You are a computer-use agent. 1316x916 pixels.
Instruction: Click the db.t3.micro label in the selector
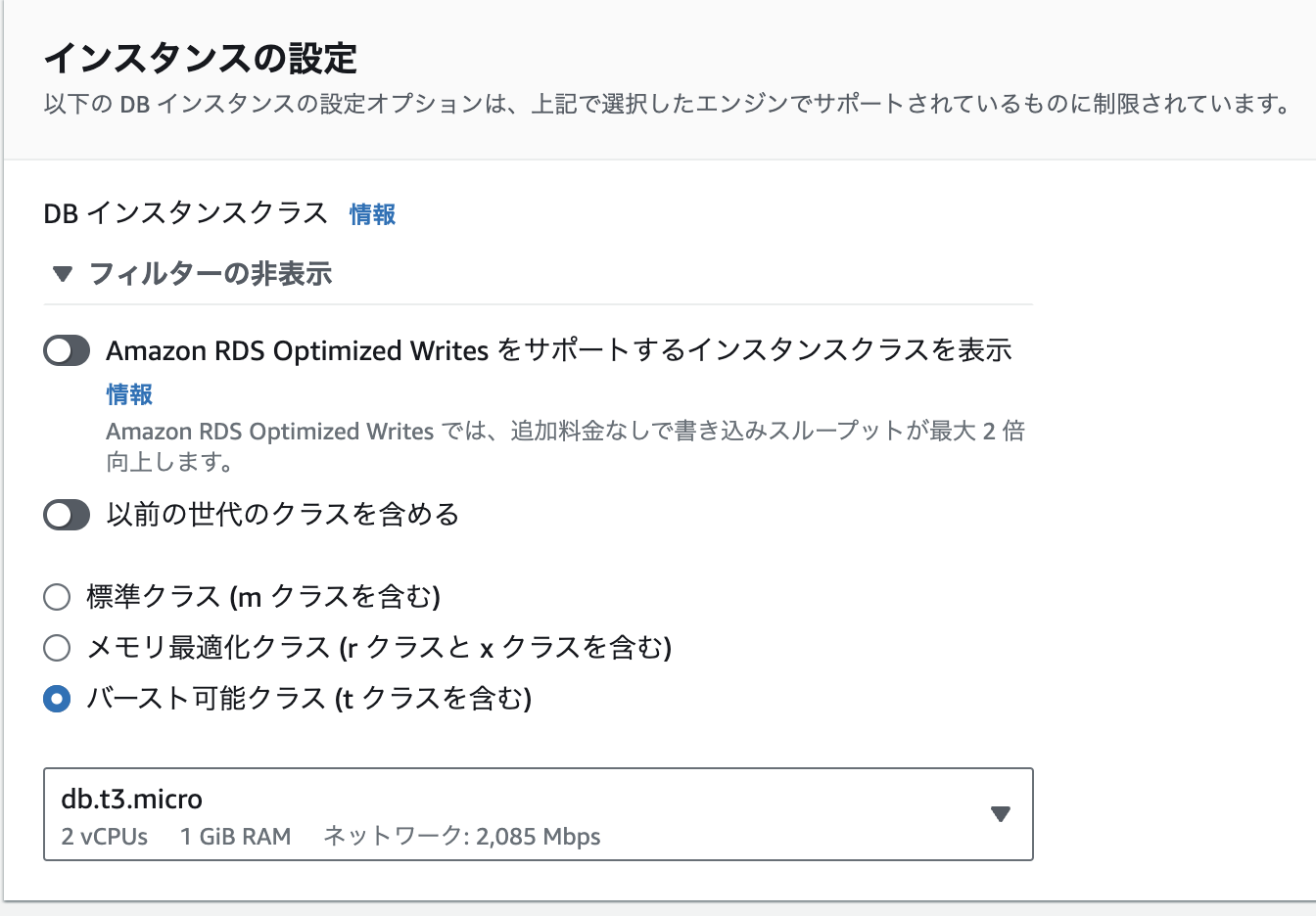coord(129,799)
